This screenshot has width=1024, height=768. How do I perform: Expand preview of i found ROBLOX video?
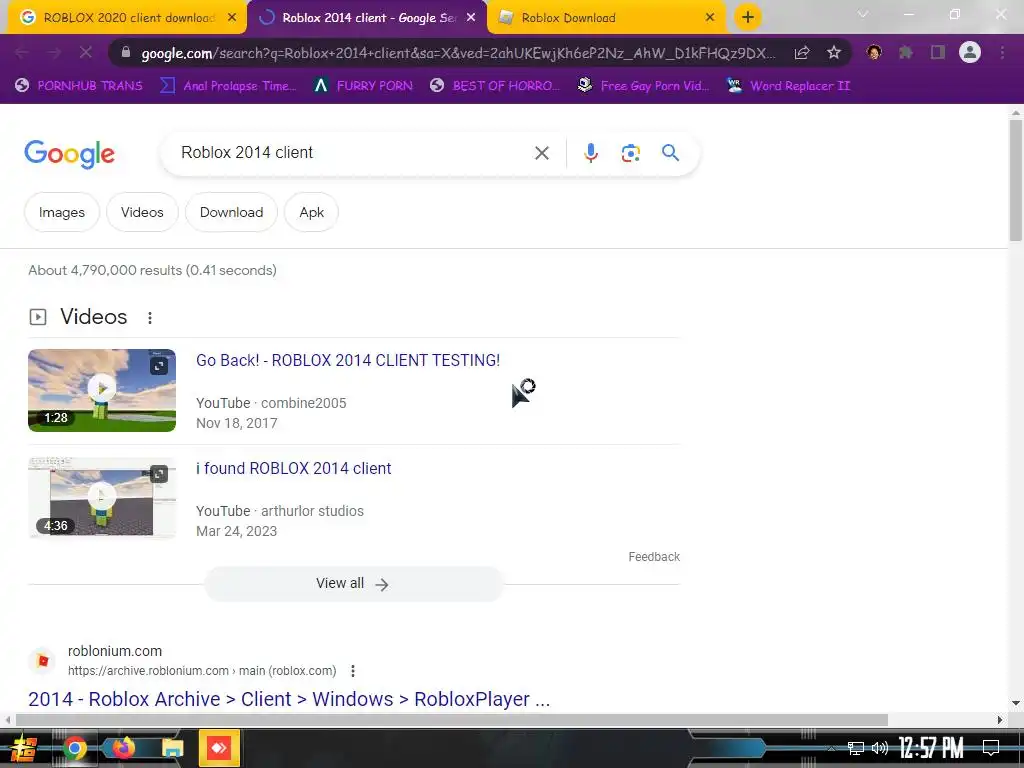pos(159,474)
